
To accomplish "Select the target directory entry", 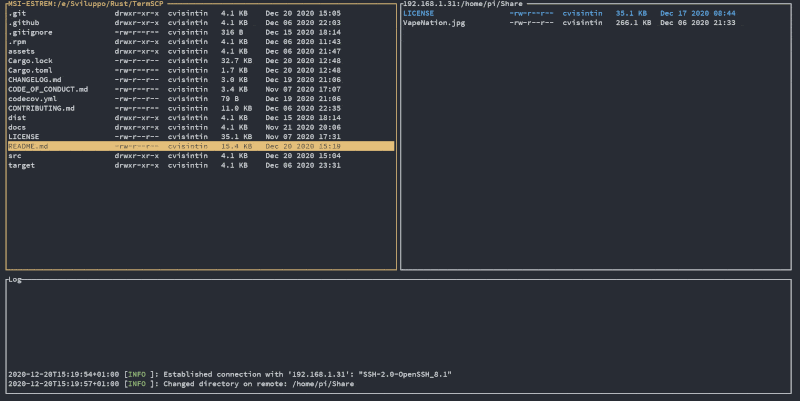I will (21, 165).
